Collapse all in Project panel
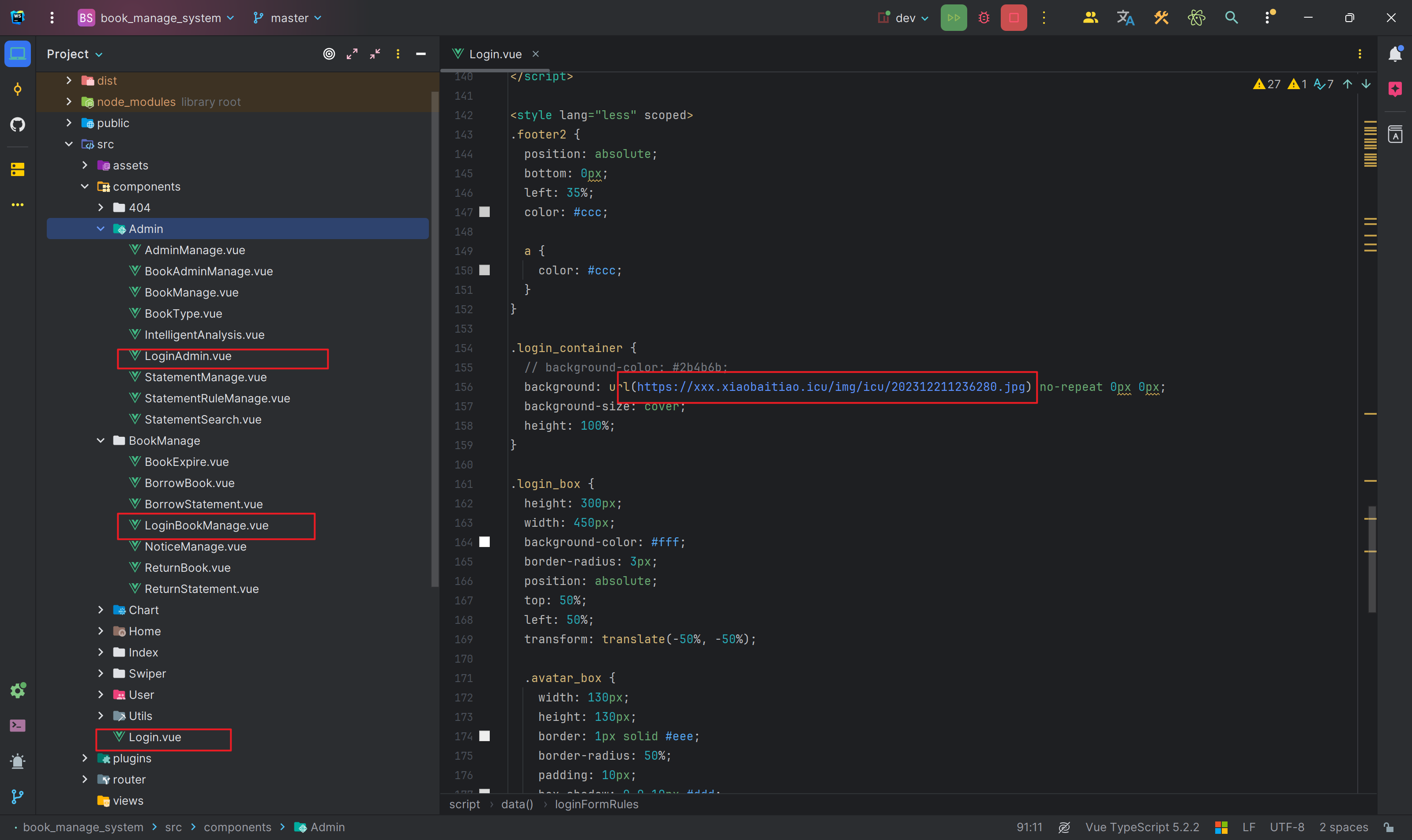The height and width of the screenshot is (840, 1412). pyautogui.click(x=376, y=54)
